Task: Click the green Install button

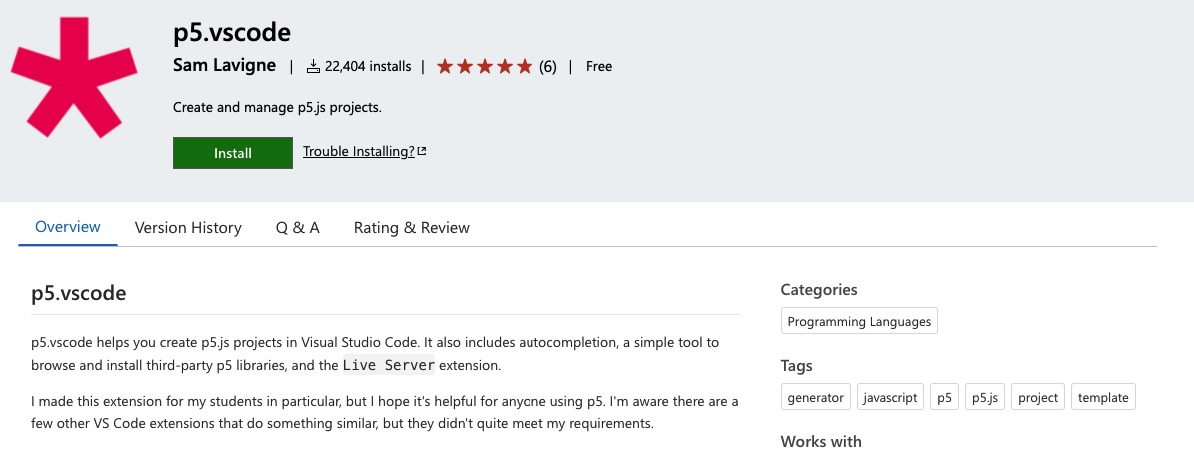Action: coord(233,153)
